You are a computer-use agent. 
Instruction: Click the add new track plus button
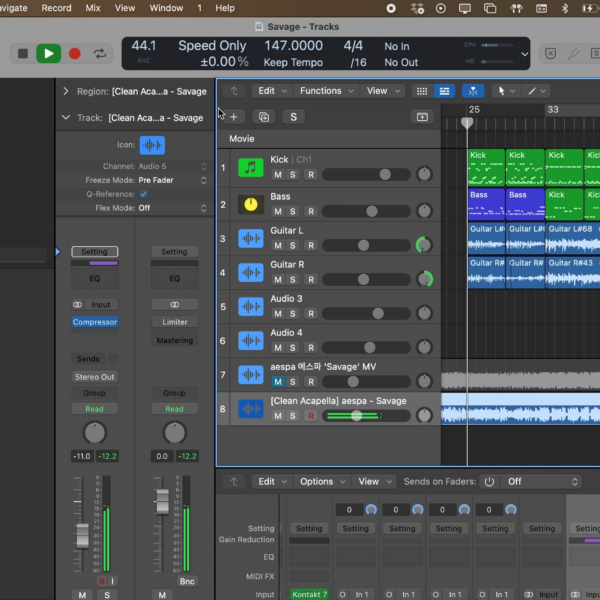(234, 117)
